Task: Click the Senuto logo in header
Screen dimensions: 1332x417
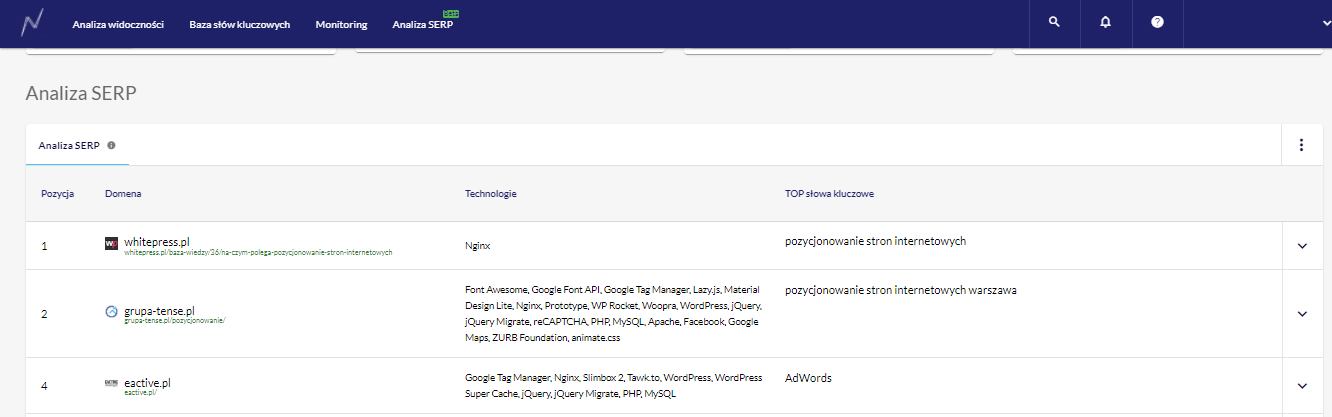Action: [x=33, y=23]
